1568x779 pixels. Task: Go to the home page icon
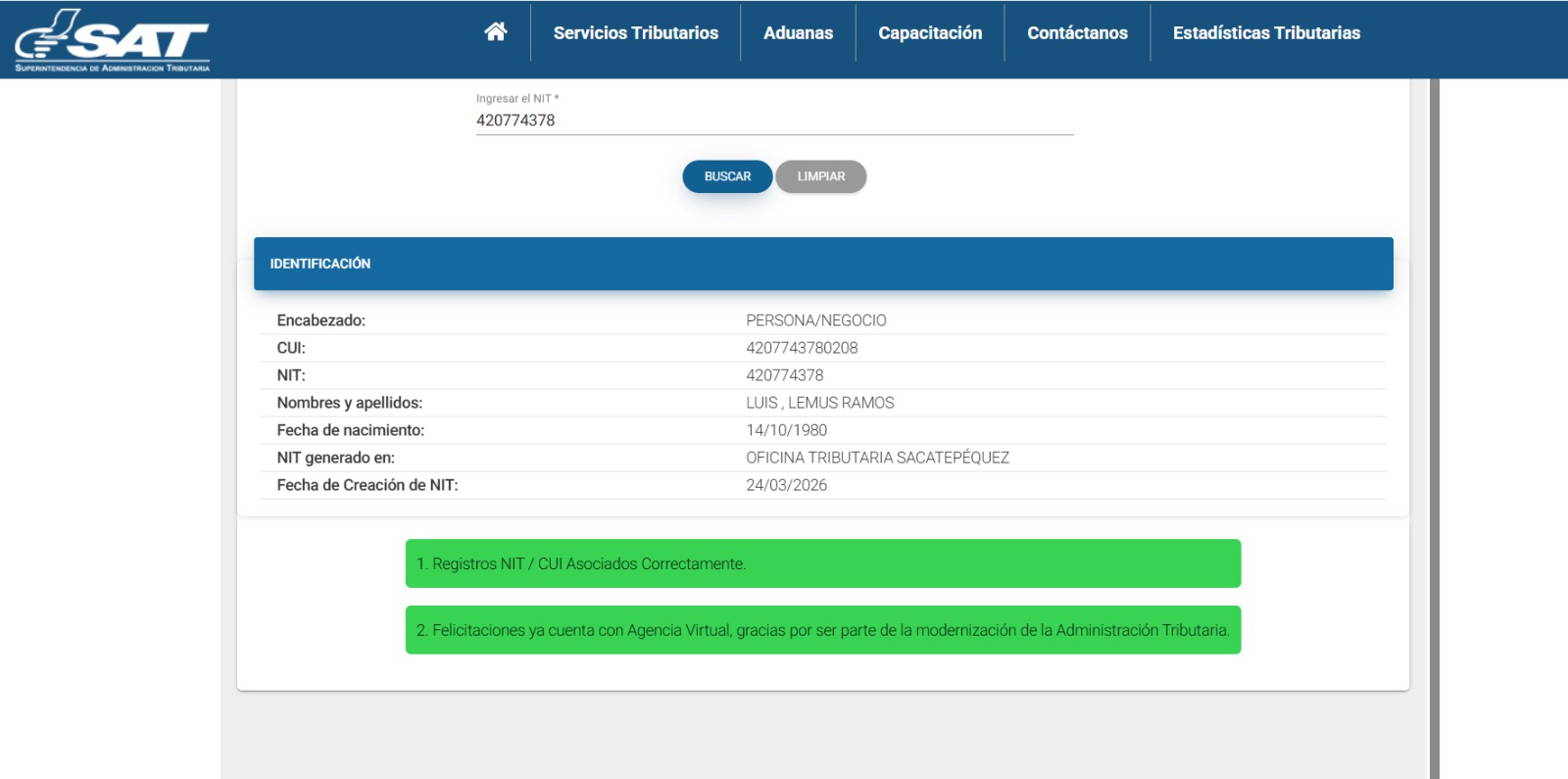(496, 32)
